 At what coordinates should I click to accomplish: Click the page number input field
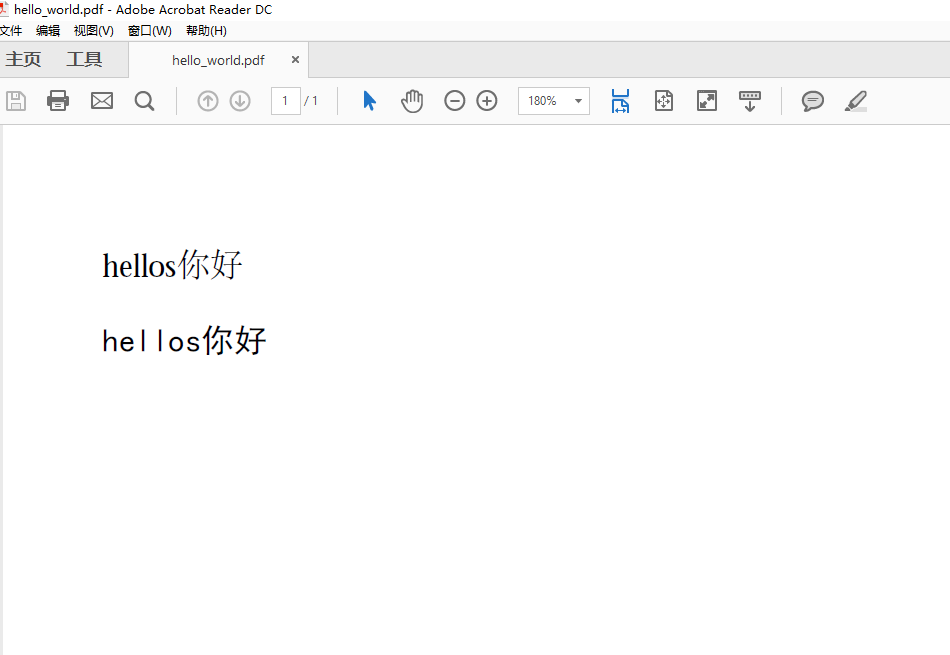pyautogui.click(x=285, y=101)
